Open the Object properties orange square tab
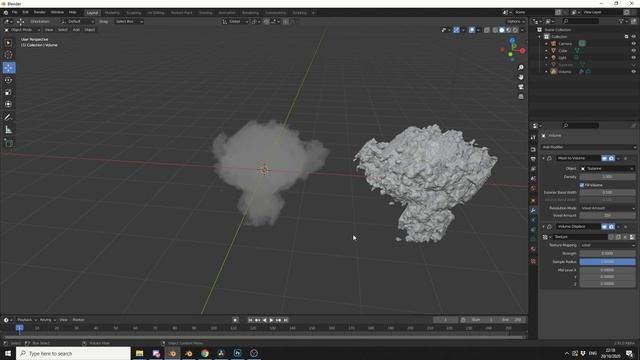The image size is (640, 360). (x=533, y=200)
